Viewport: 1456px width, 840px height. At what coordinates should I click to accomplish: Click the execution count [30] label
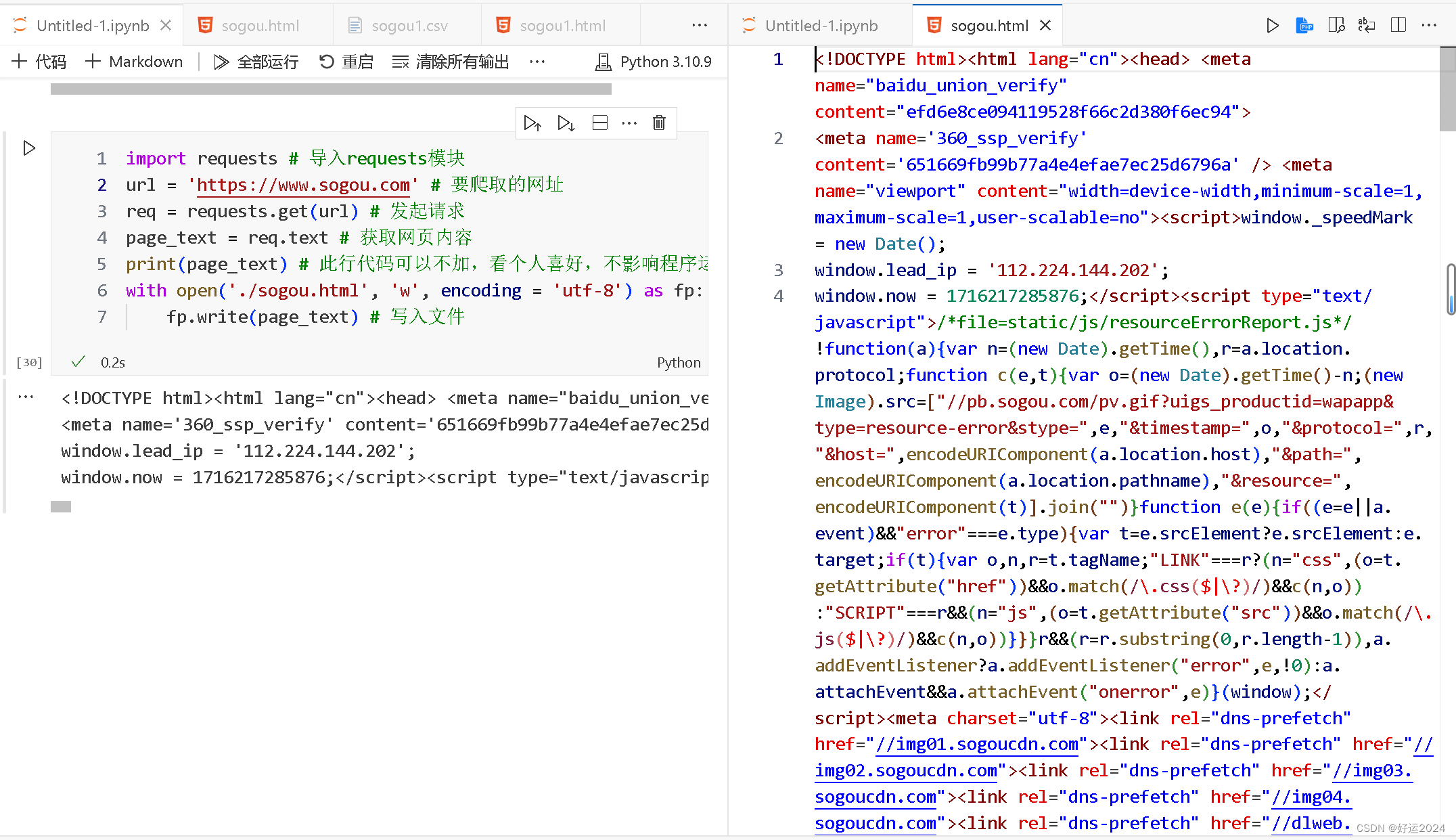click(29, 362)
